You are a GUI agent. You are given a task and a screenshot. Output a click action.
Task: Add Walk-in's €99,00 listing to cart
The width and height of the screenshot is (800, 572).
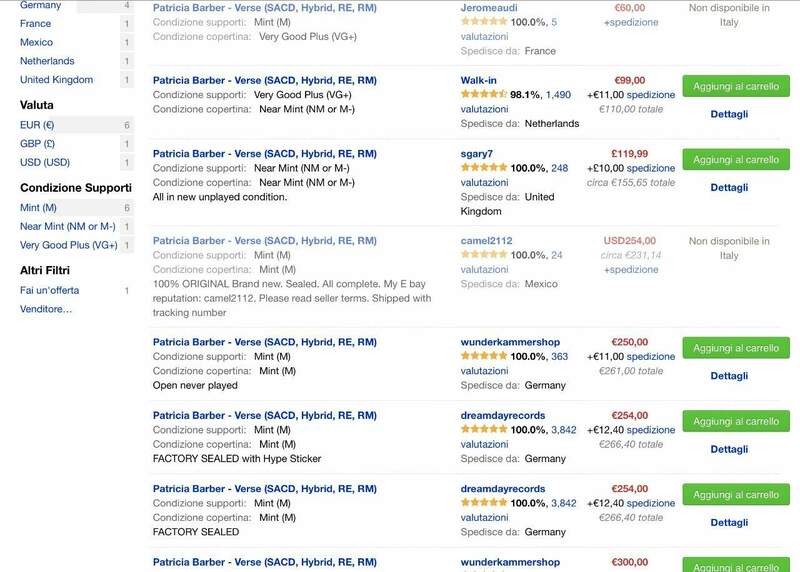pyautogui.click(x=736, y=86)
